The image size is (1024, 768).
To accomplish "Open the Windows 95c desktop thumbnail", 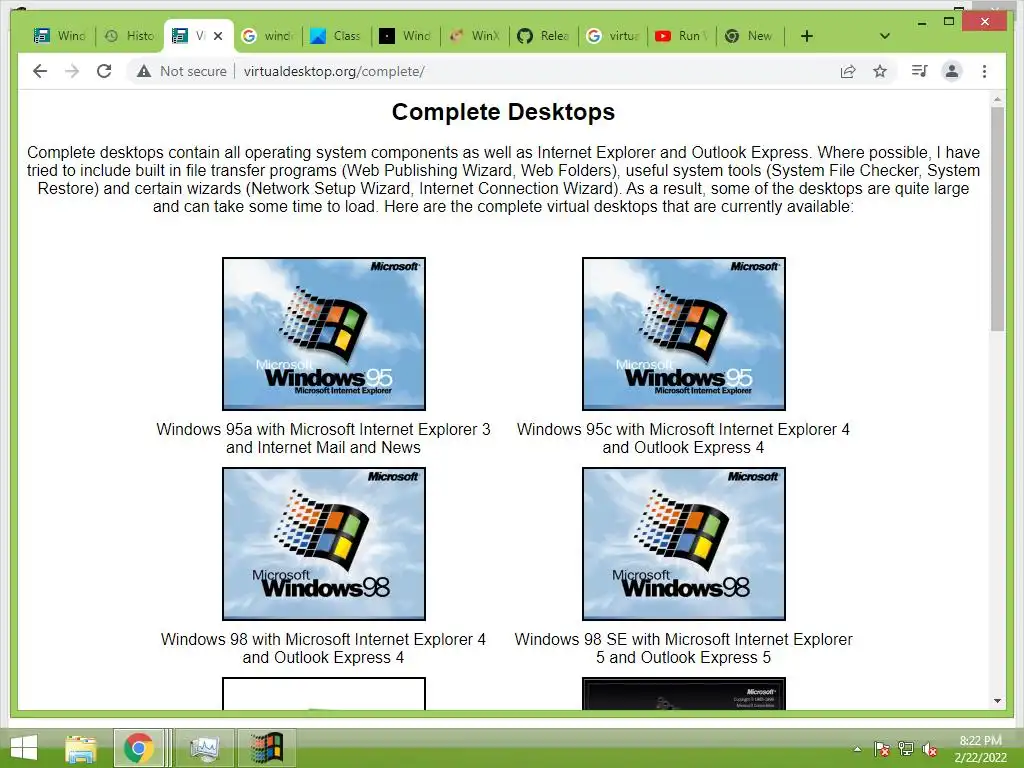I will point(684,334).
